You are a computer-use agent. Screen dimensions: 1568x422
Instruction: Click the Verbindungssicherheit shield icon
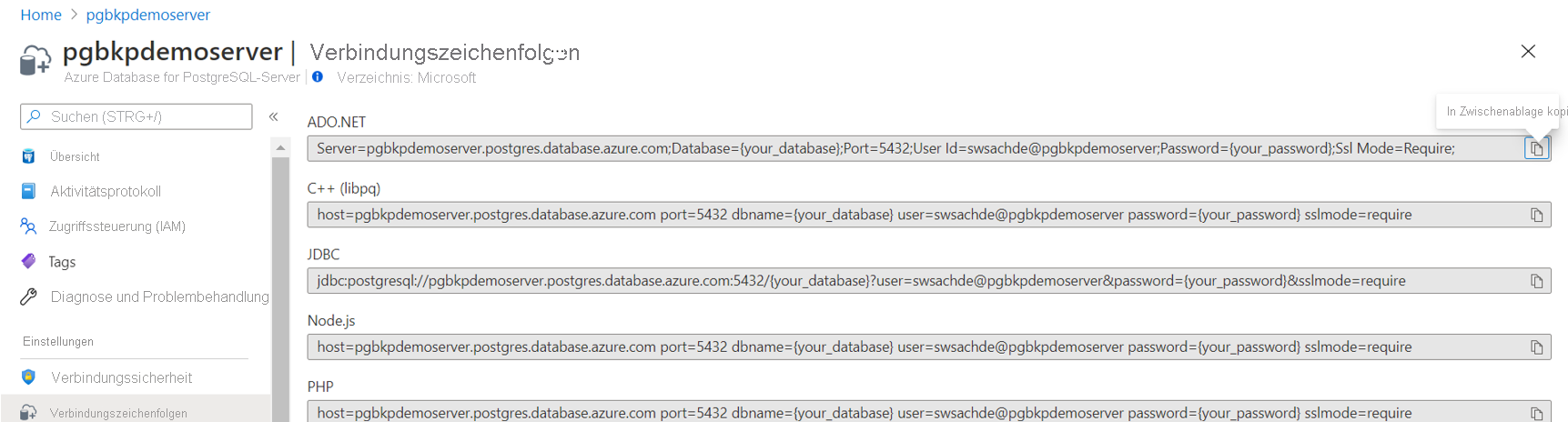coord(29,377)
